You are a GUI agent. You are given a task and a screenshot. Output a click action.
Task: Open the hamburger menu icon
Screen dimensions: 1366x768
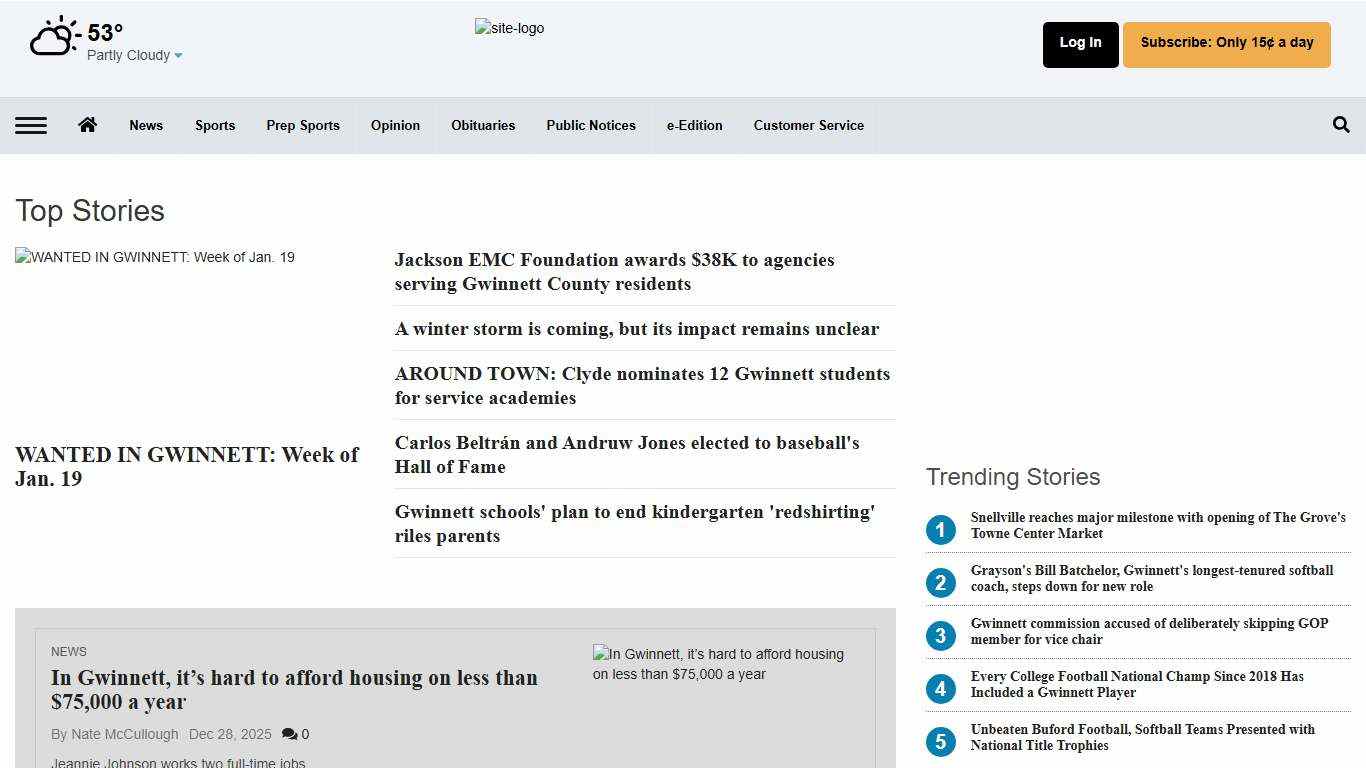tap(31, 125)
